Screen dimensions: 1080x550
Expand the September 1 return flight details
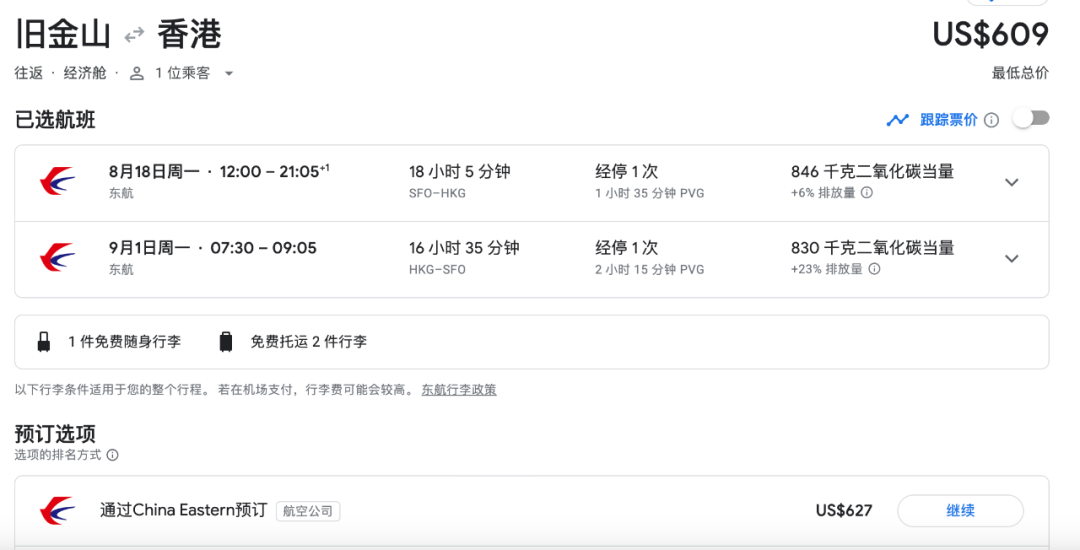(x=1012, y=258)
